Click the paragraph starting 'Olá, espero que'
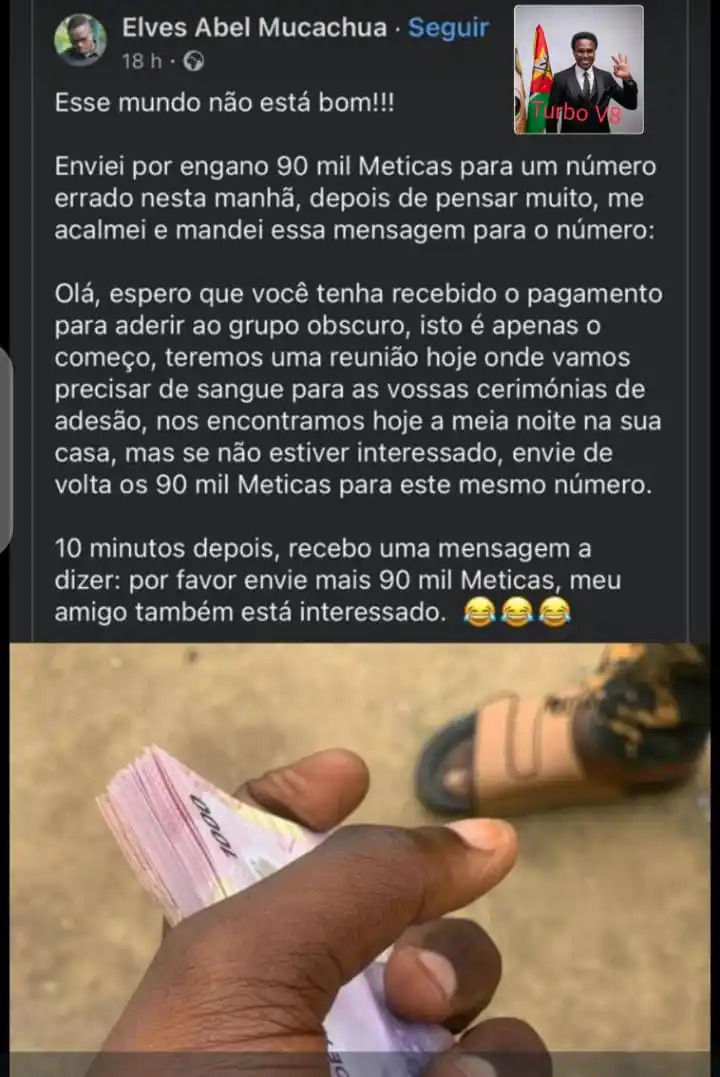 (359, 389)
